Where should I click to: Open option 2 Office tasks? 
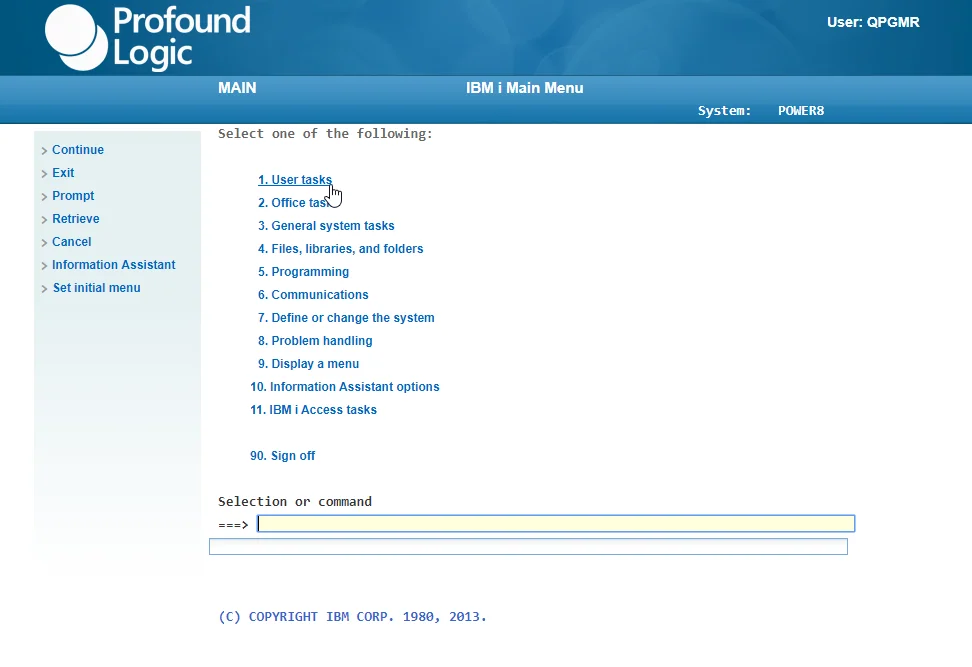[295, 203]
